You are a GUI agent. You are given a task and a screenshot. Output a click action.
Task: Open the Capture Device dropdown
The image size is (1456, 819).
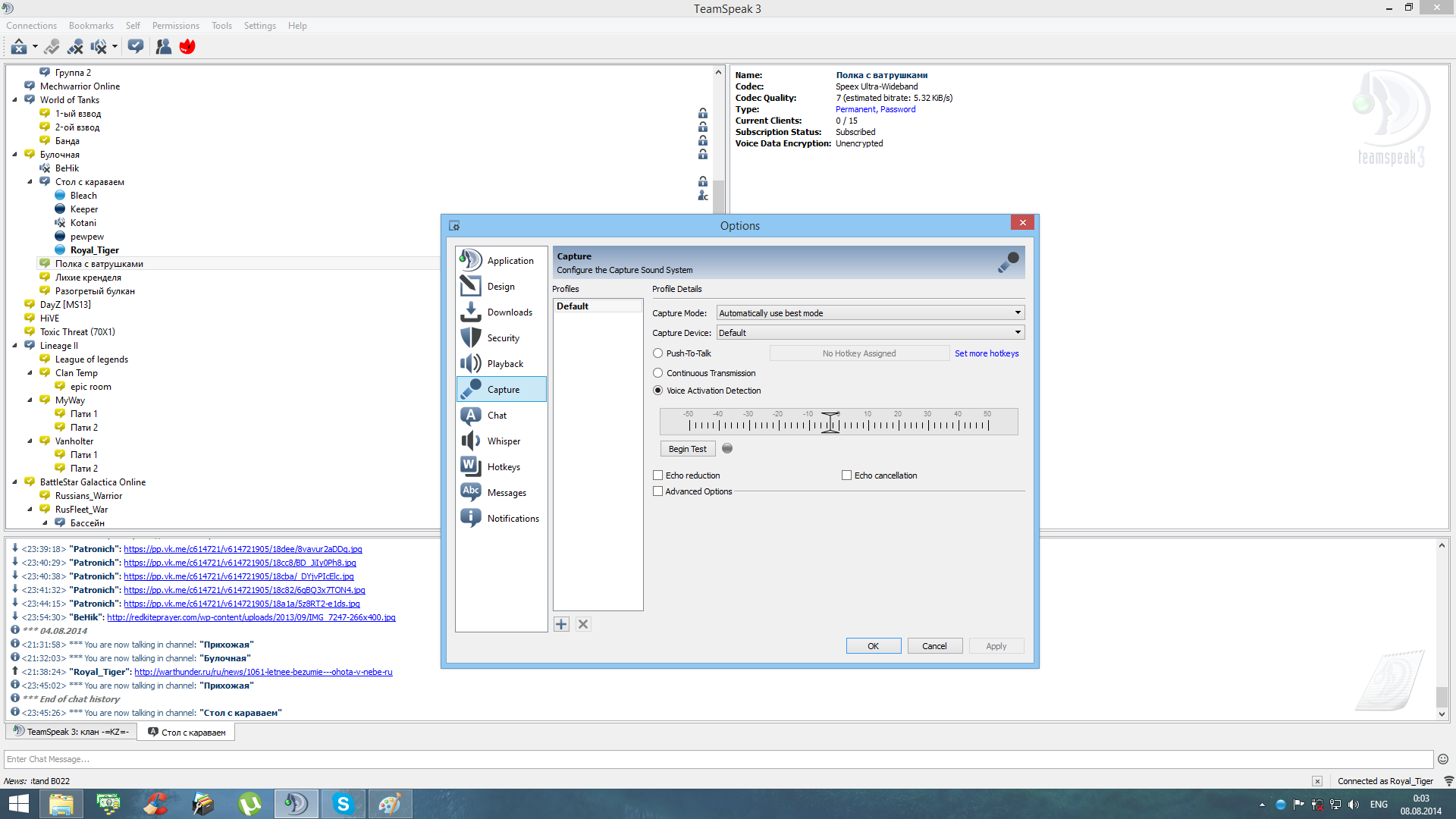coord(871,333)
